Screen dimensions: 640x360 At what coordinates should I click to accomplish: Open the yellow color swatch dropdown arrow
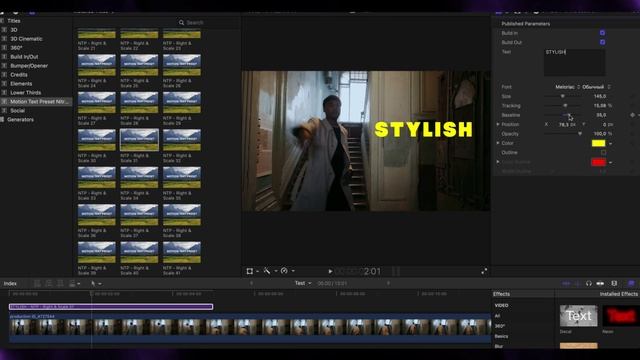click(x=611, y=144)
